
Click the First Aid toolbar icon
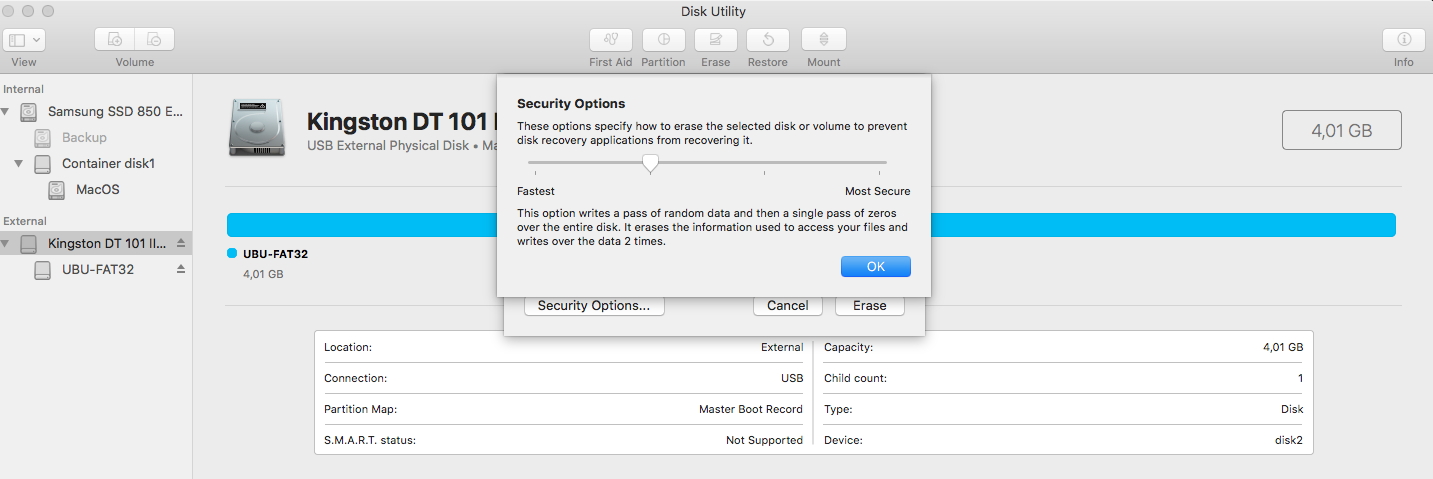pyautogui.click(x=611, y=40)
